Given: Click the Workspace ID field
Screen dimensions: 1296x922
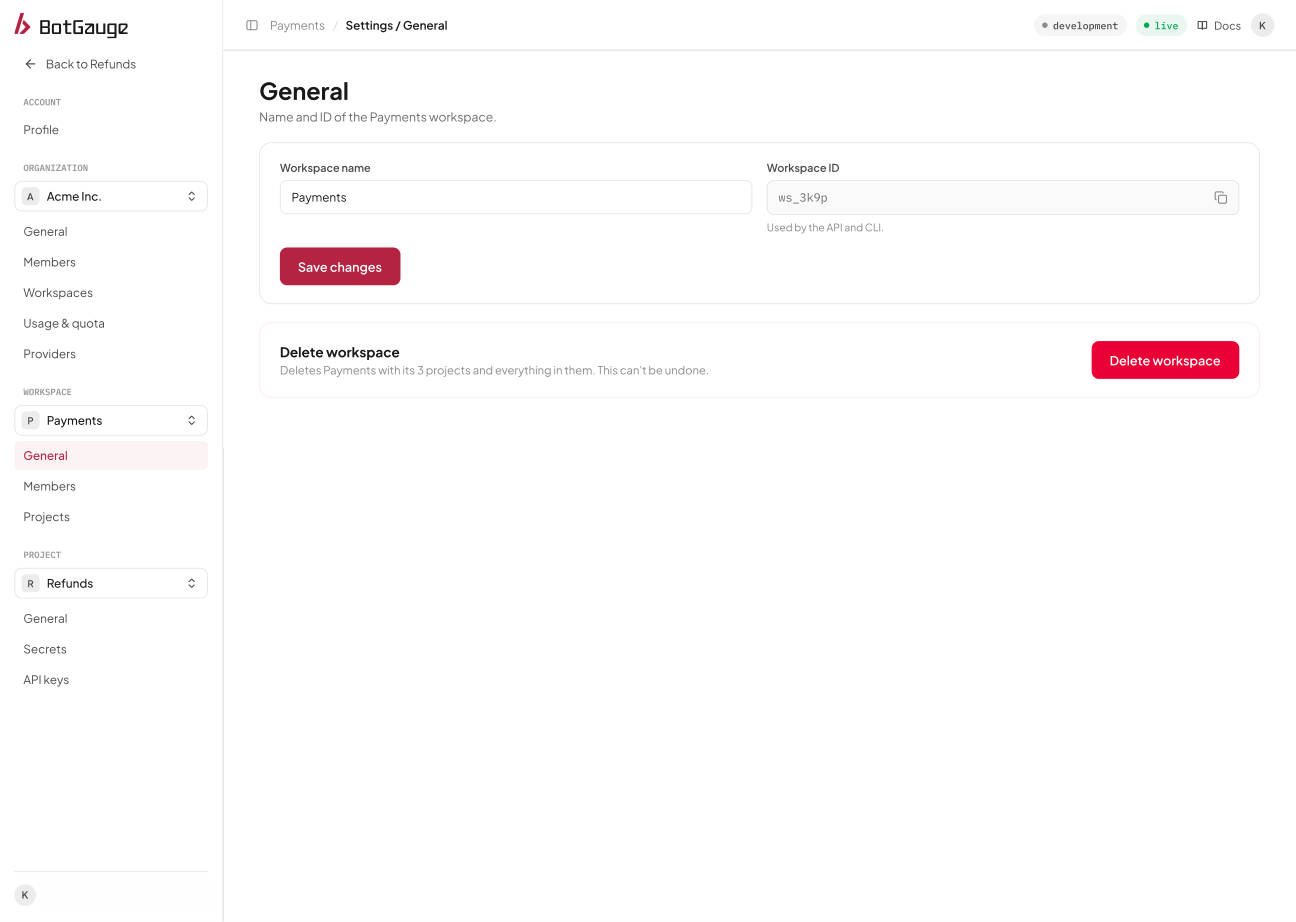Looking at the screenshot, I should 1003,197.
